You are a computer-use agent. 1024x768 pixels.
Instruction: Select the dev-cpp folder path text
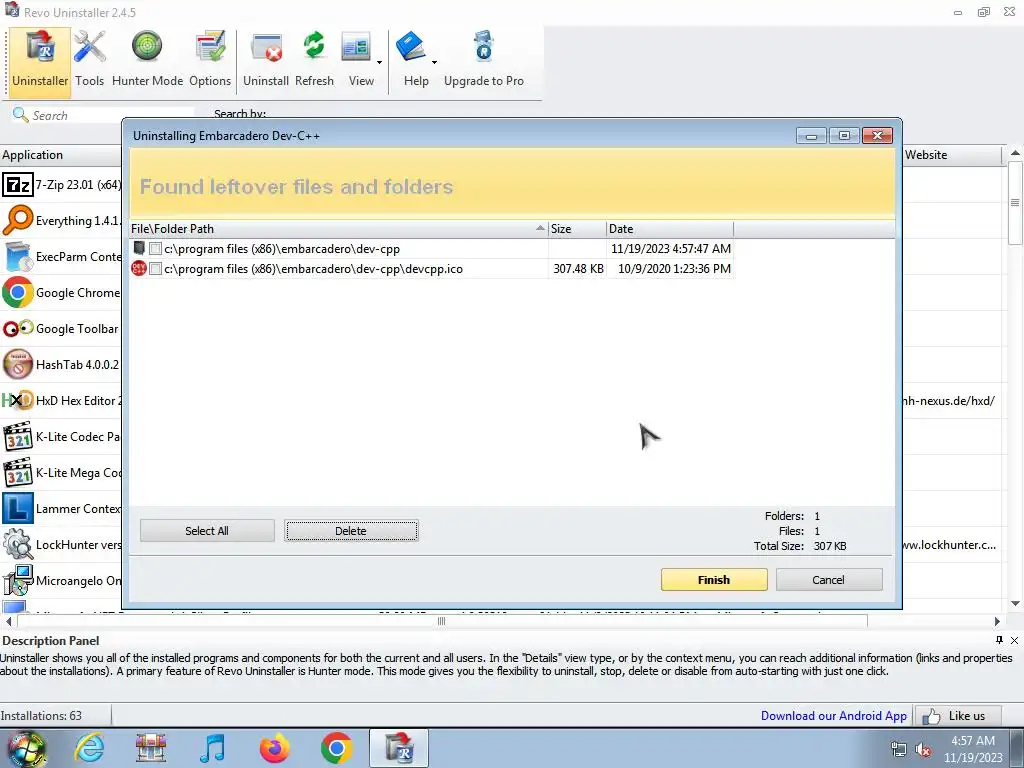(281, 249)
